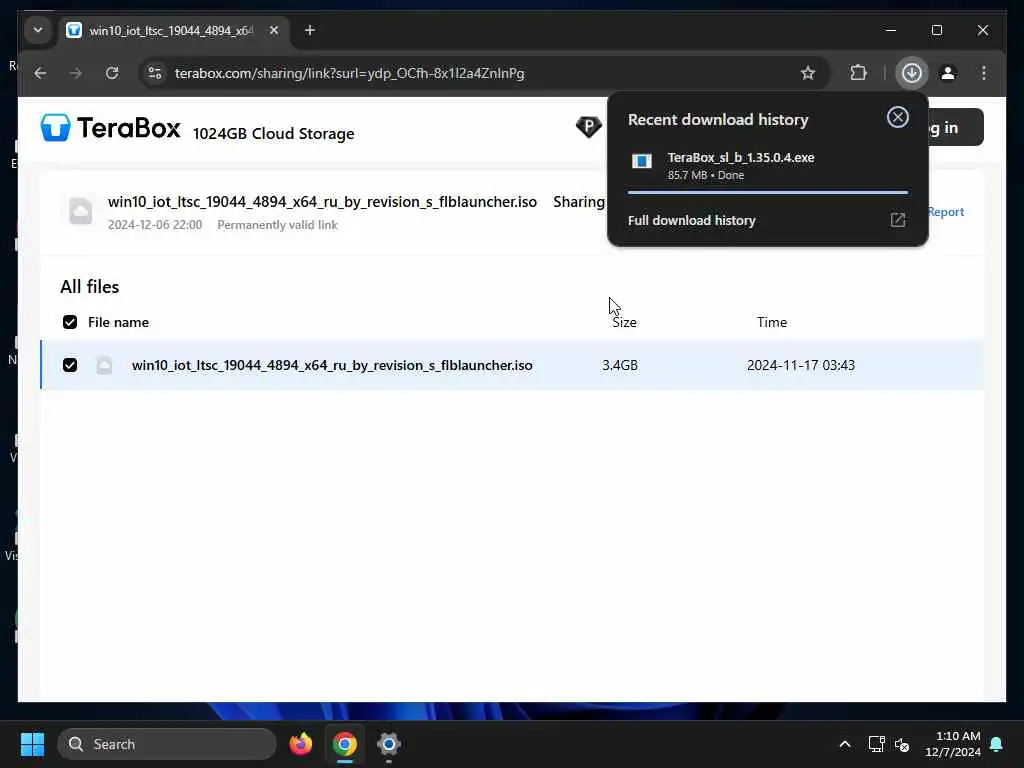Go back using the browser back arrow

tap(40, 73)
